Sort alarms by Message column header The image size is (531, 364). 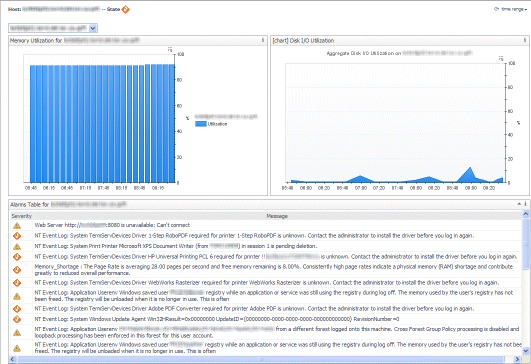(277, 216)
